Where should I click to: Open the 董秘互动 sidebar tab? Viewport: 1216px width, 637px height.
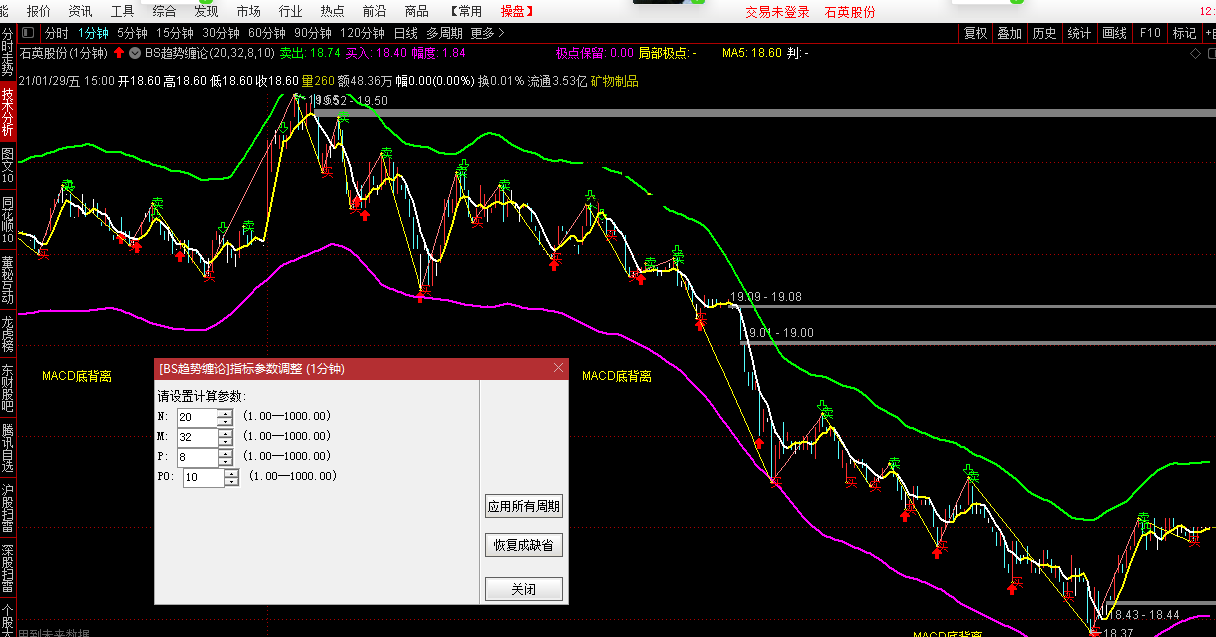(x=8, y=280)
